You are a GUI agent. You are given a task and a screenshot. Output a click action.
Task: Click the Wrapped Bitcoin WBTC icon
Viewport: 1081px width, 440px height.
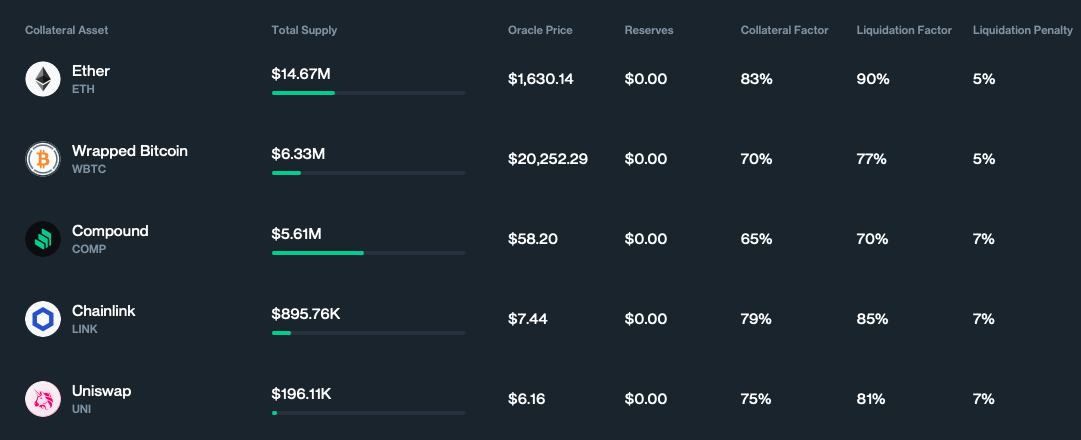click(x=43, y=159)
